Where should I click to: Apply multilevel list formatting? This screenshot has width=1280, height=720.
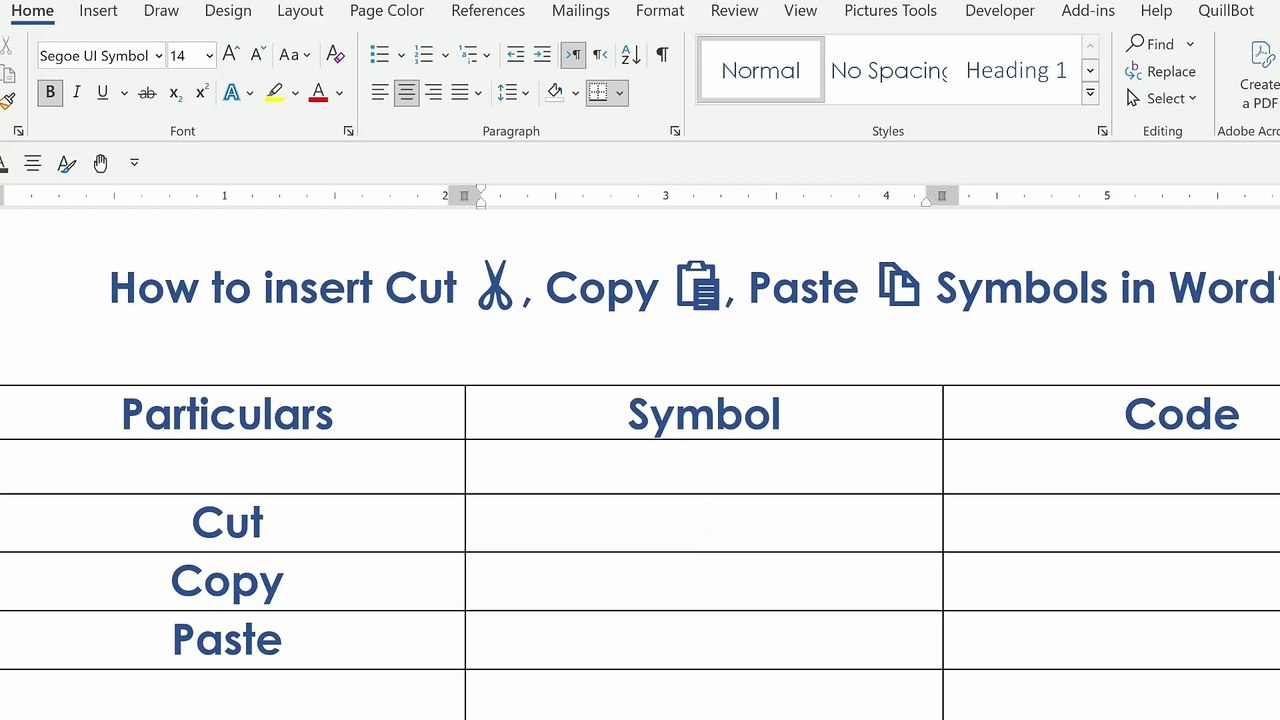(468, 55)
